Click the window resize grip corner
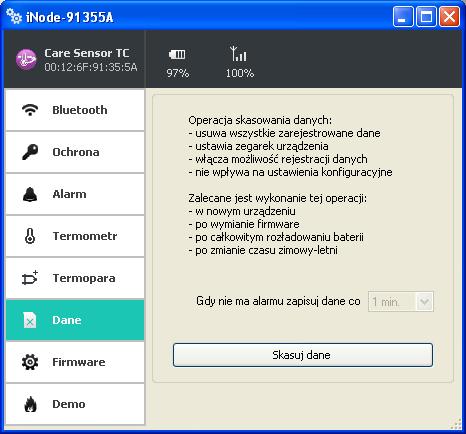This screenshot has height=434, width=466. 456,424
